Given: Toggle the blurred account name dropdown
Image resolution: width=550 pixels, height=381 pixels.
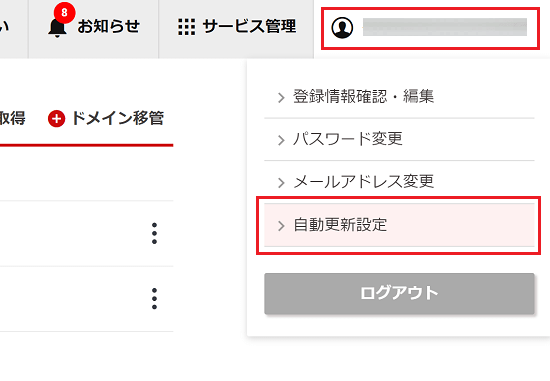Looking at the screenshot, I should (430, 28).
